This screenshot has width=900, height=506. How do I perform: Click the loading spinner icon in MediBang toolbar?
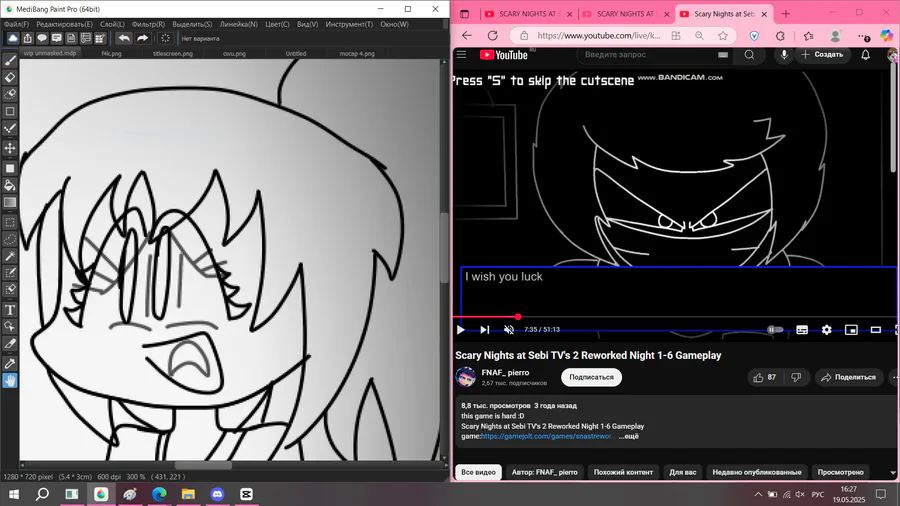pos(165,38)
